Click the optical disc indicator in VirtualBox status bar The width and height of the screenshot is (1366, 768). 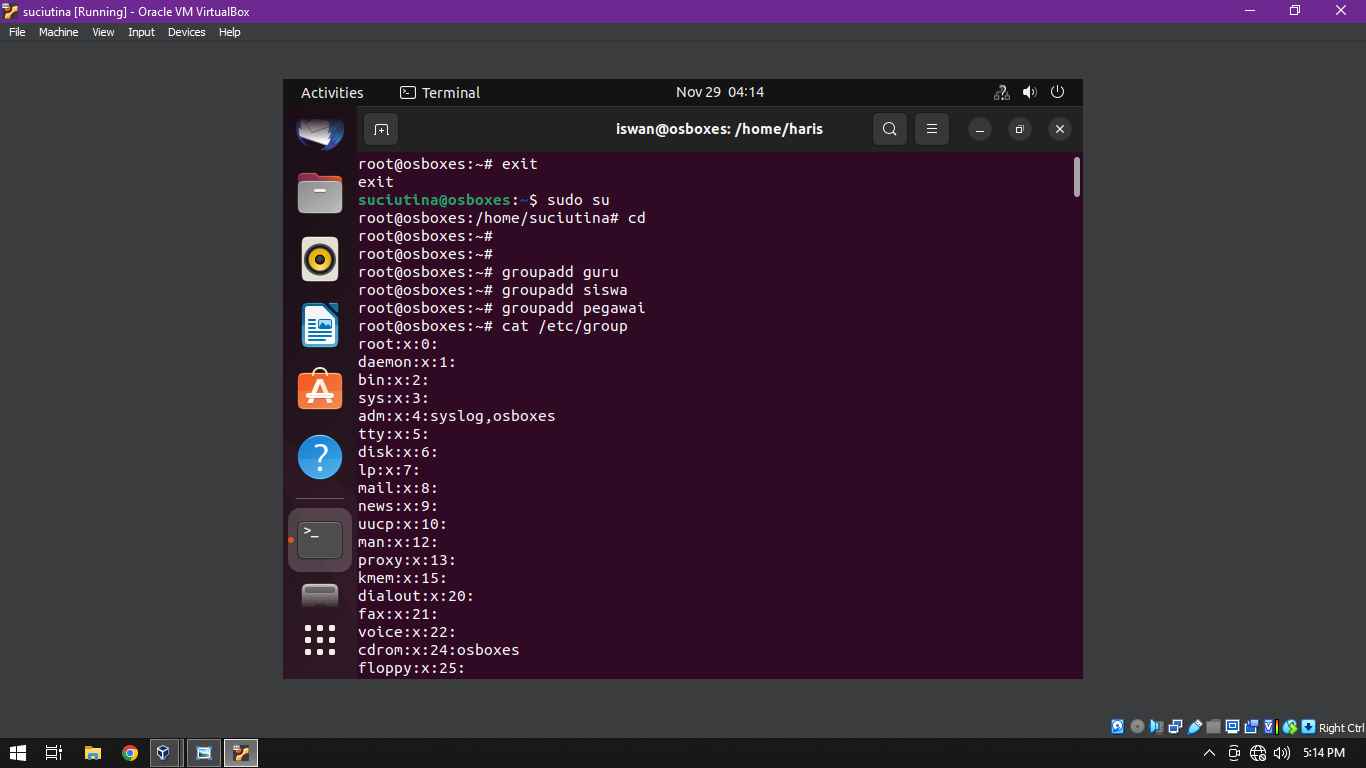pos(1137,727)
